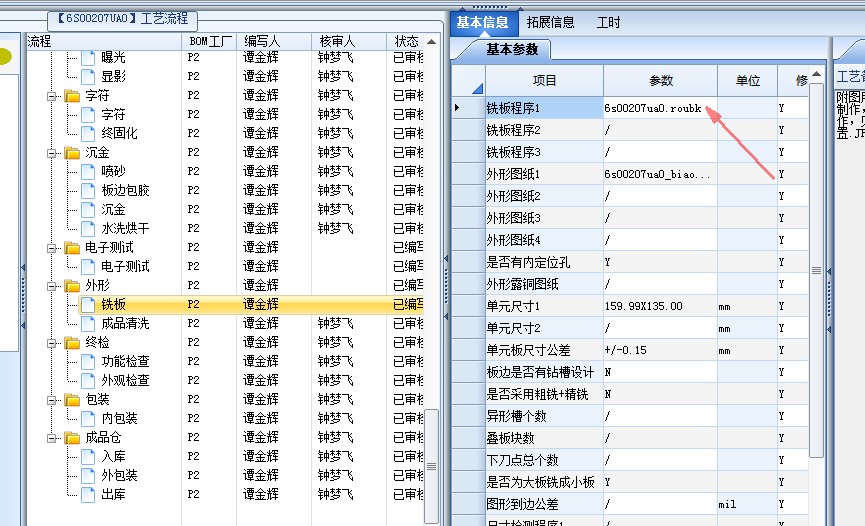Click the 曝光 document icon

[x=88, y=57]
